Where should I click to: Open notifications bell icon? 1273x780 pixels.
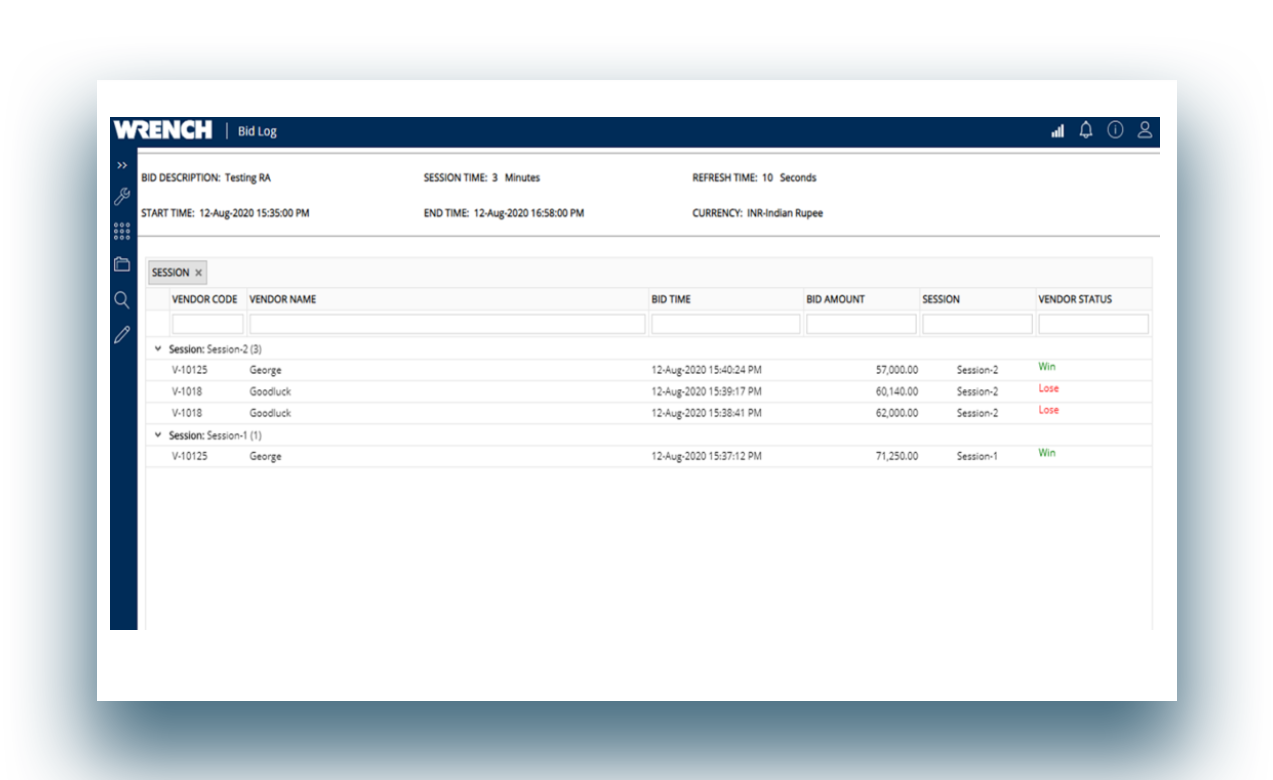[x=1086, y=130]
